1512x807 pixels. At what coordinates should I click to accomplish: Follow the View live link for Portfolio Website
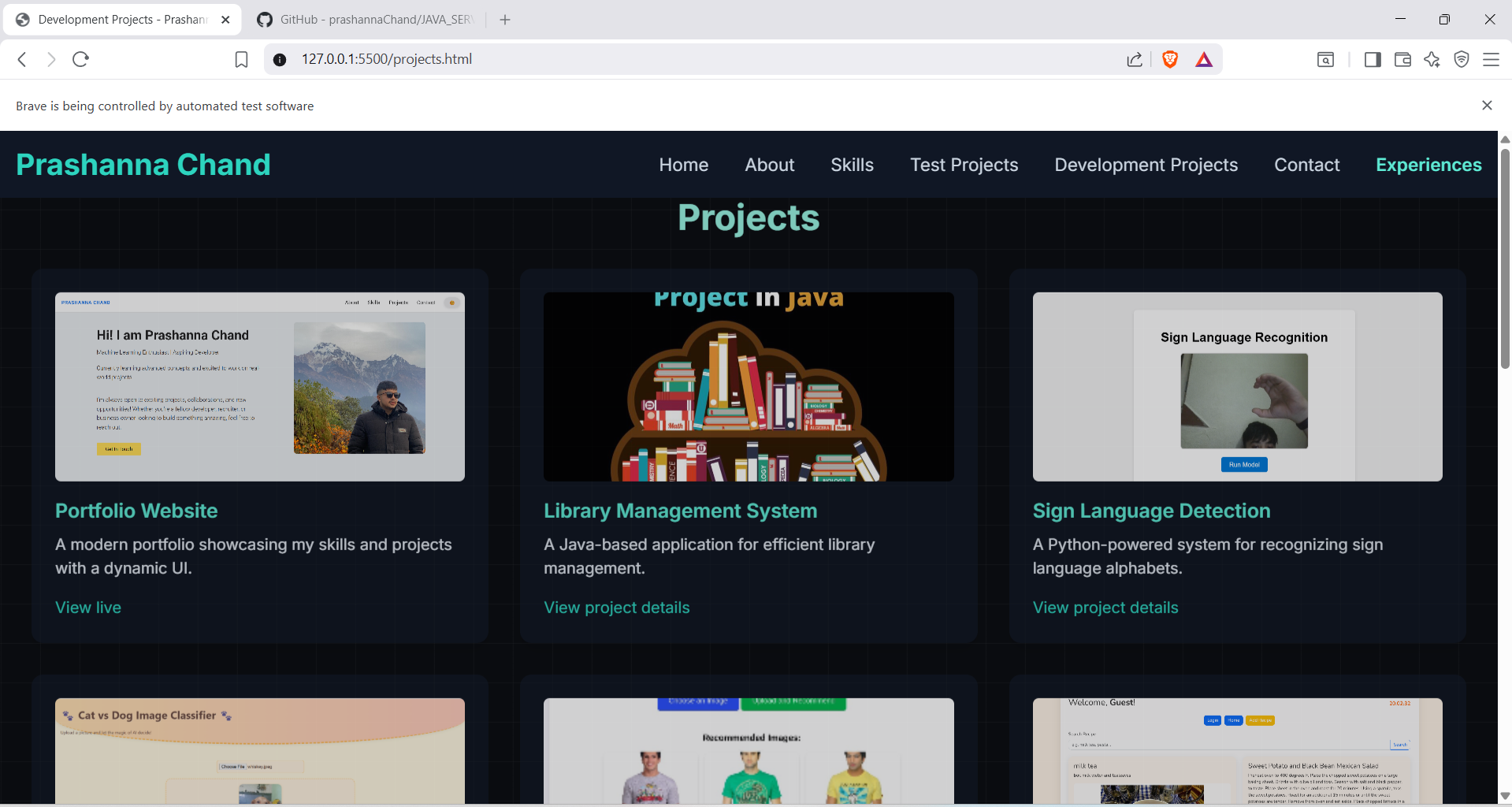coord(88,608)
